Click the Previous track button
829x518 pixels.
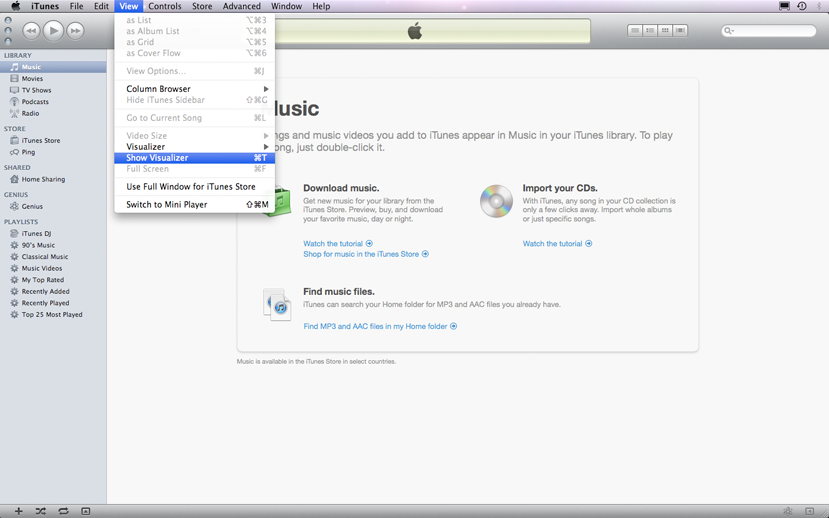[x=31, y=31]
